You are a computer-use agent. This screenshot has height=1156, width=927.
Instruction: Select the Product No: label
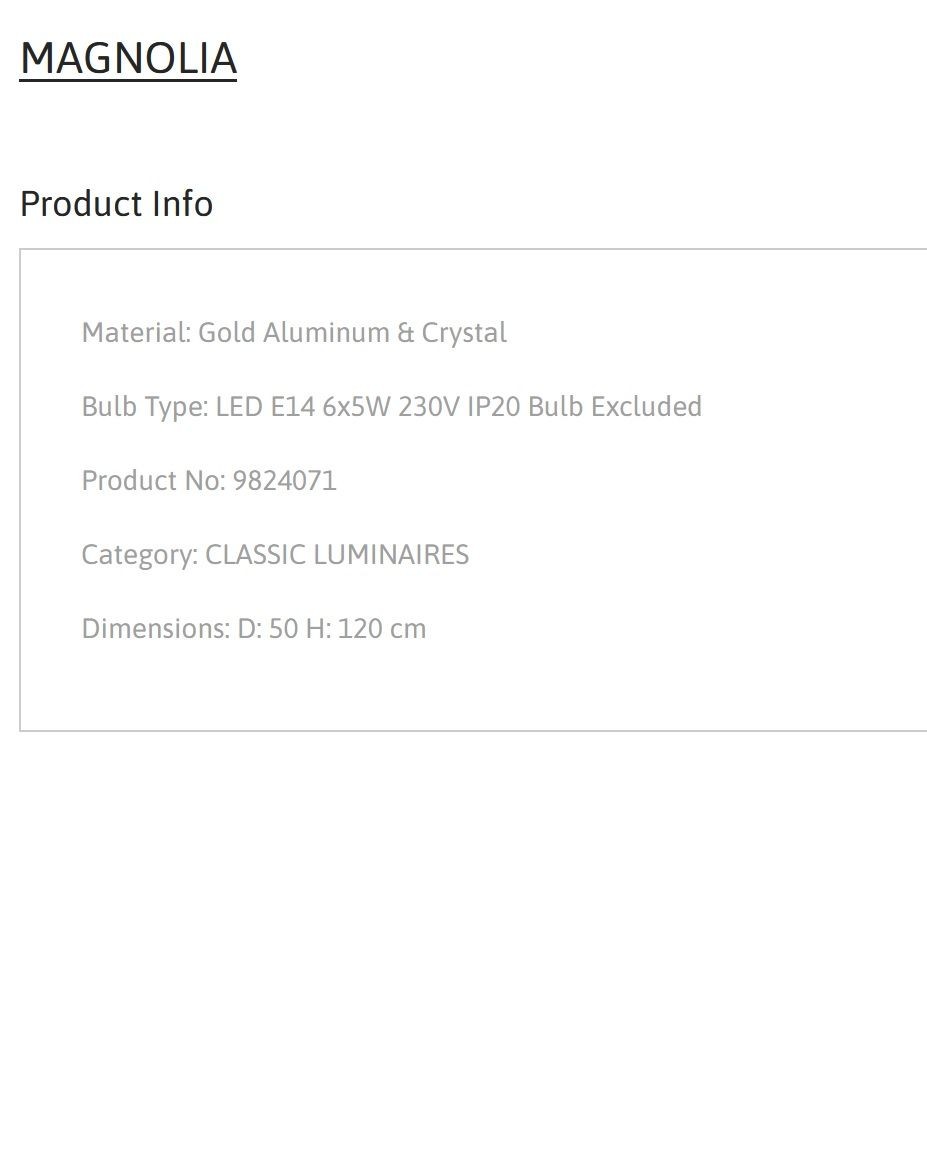153,481
